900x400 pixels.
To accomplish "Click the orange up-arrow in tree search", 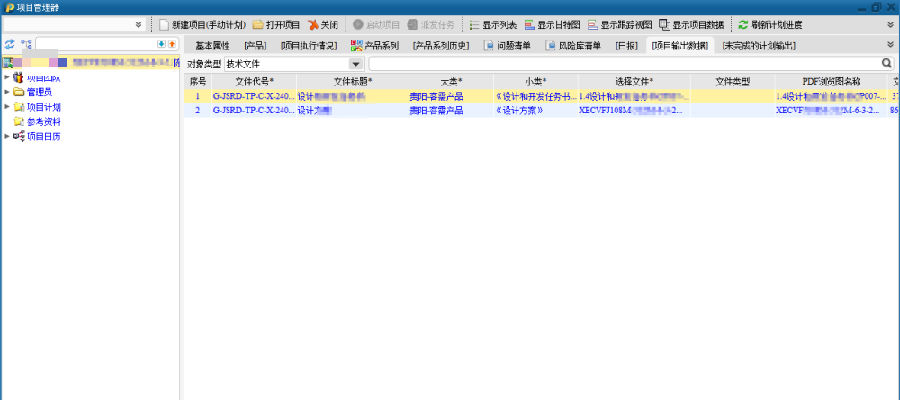I will [172, 44].
